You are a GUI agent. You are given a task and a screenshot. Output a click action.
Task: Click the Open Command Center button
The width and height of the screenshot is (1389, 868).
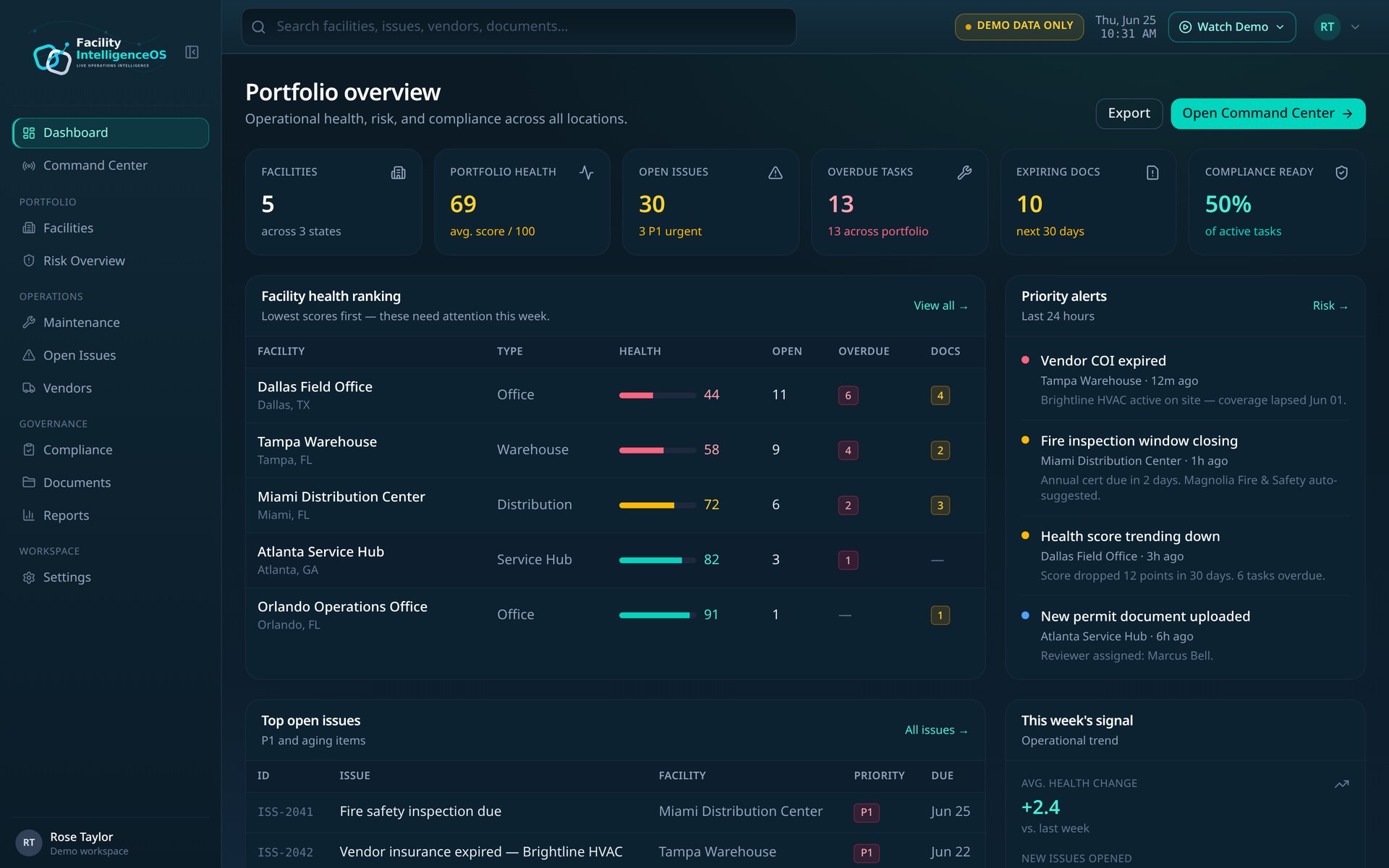[1267, 114]
